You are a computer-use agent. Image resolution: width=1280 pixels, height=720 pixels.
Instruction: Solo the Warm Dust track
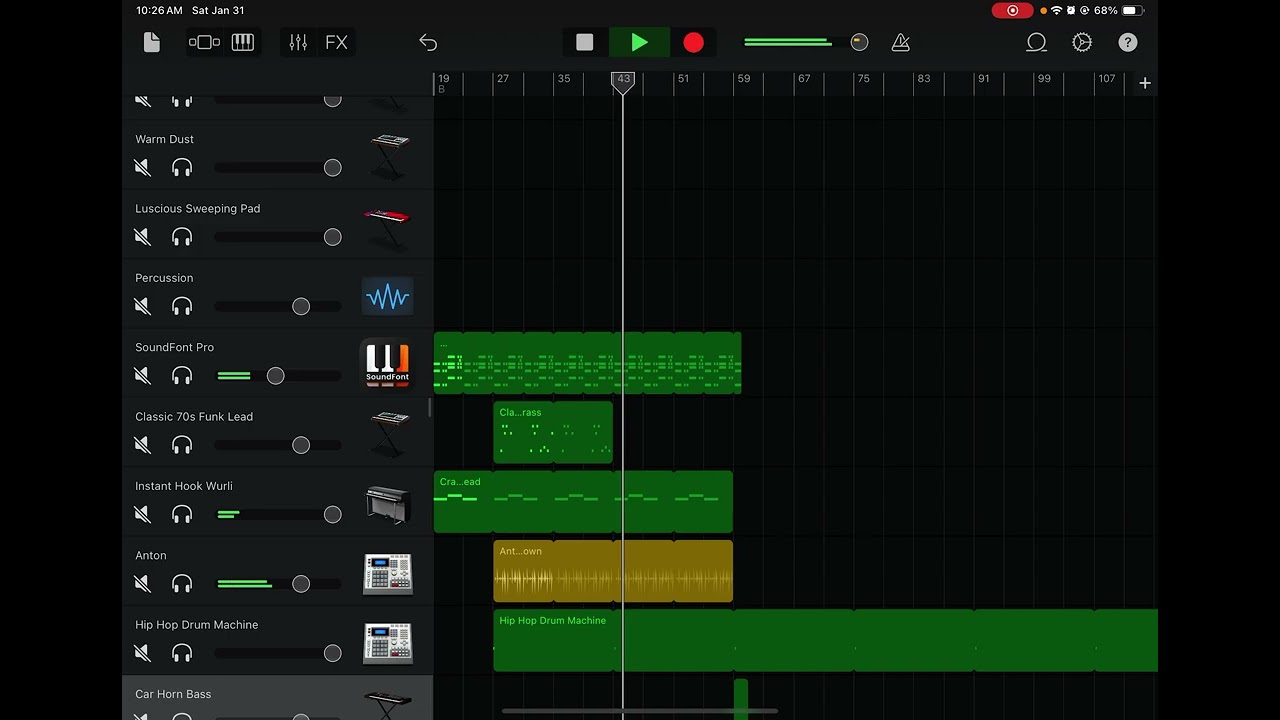pos(182,168)
